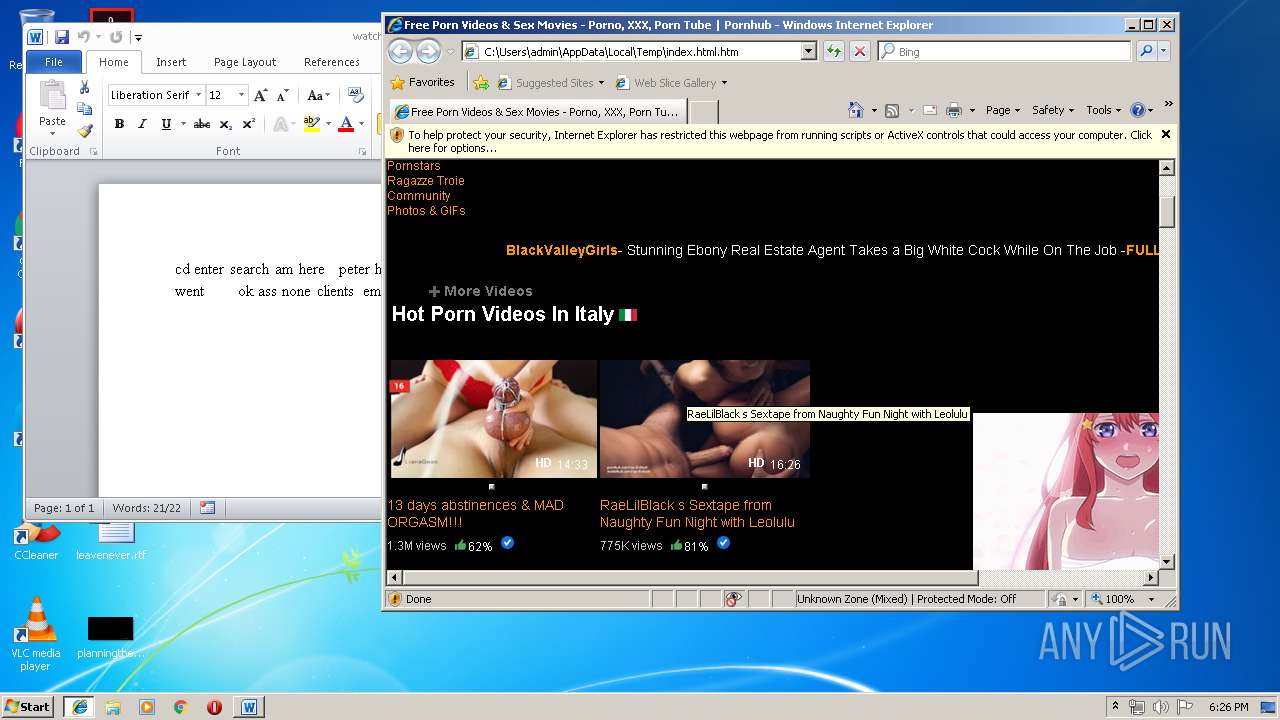The image size is (1280, 720).
Task: Clear formatting icon in Word Font group
Action: [x=355, y=95]
